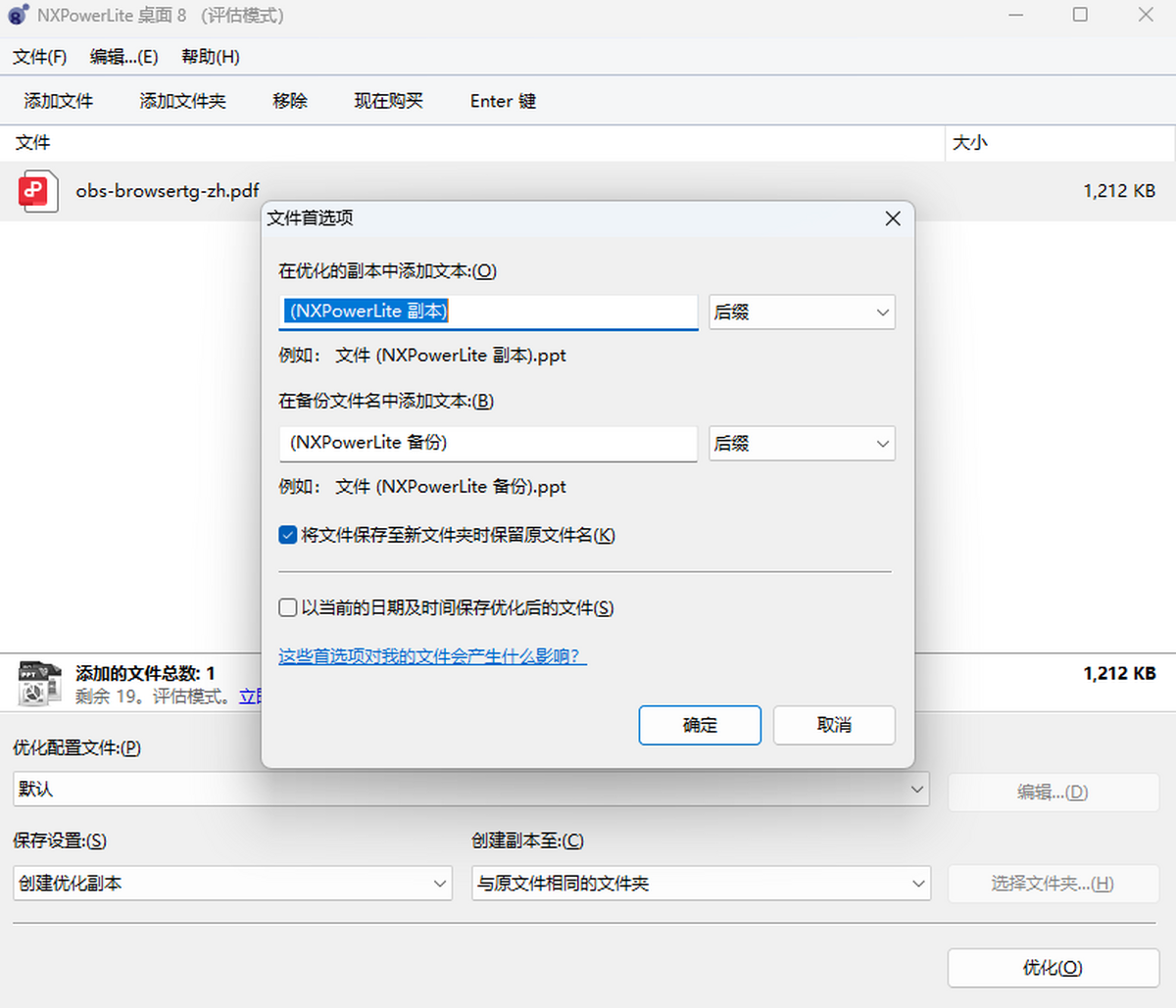Viewport: 1176px width, 1008px height.
Task: Toggle 将文件保存至新文件夹时保留原文件名 checkbox
Action: [288, 535]
